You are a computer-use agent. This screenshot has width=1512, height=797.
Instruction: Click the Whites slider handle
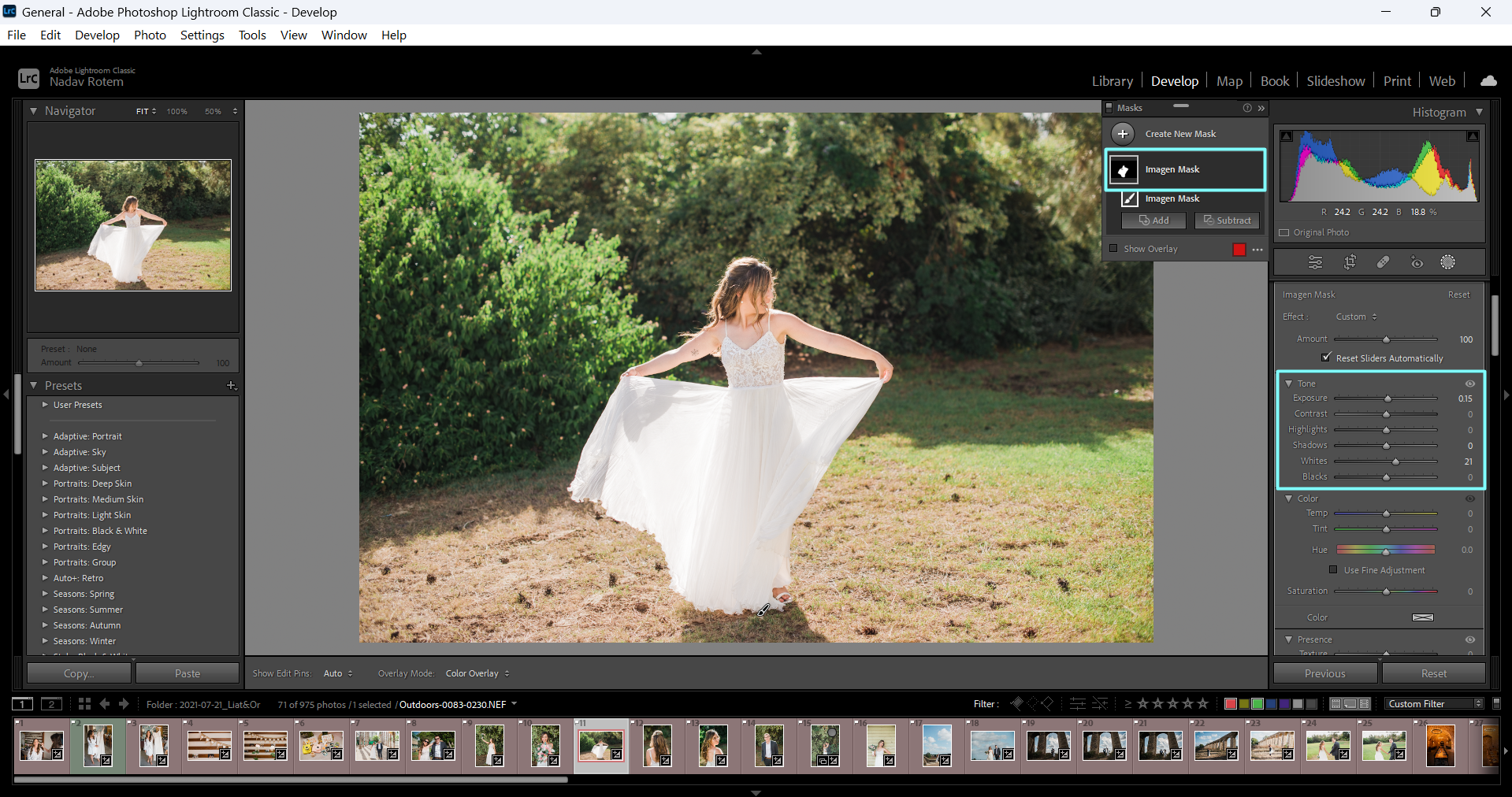coord(1395,462)
